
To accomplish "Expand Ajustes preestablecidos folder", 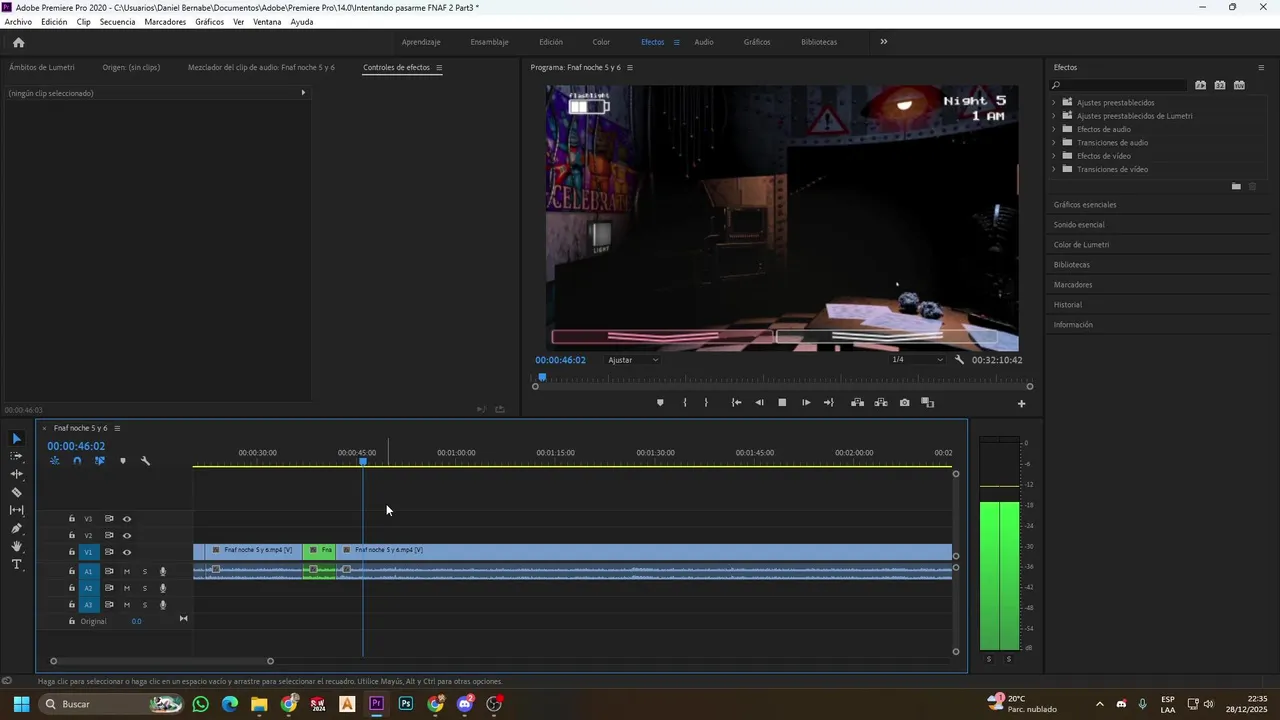I will pos(1054,103).
